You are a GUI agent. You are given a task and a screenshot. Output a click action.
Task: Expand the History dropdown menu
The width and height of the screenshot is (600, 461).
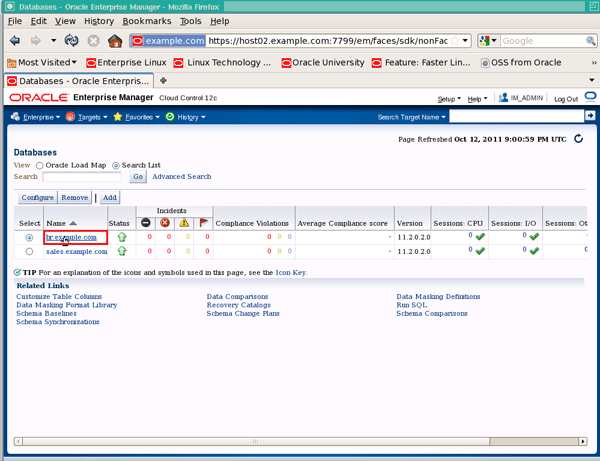pyautogui.click(x=186, y=117)
